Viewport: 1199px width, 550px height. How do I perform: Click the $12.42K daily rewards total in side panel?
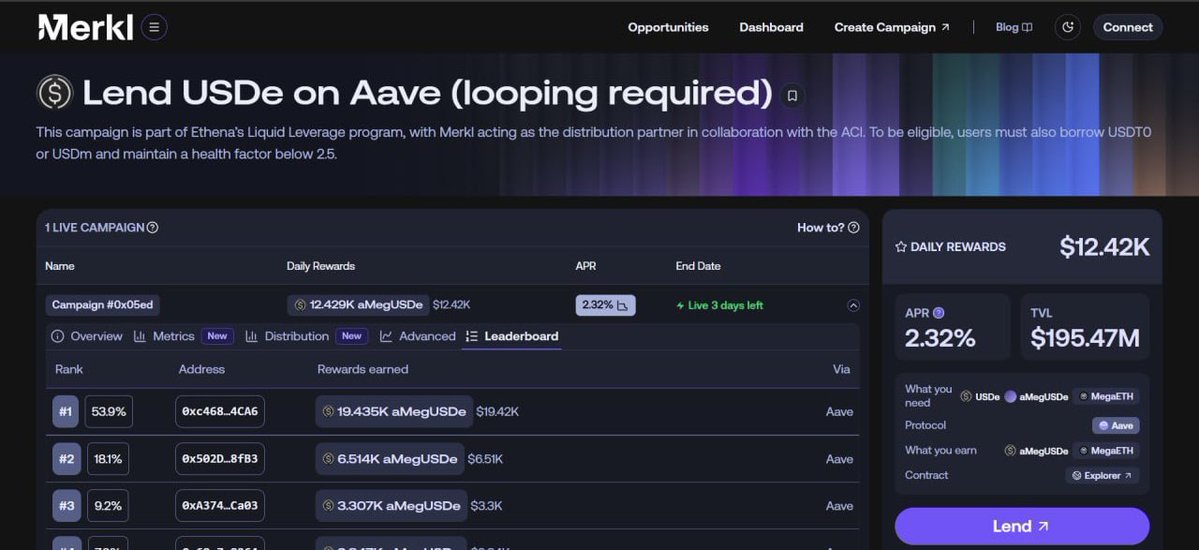[1104, 247]
